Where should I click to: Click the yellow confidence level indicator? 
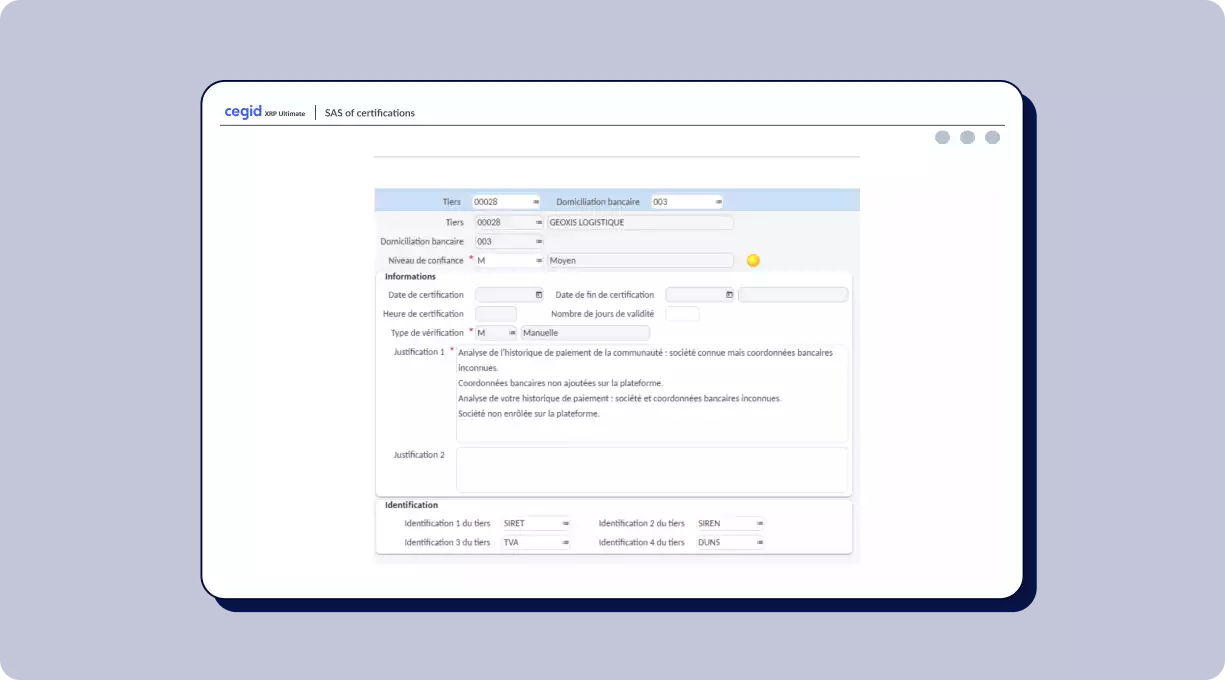753,261
